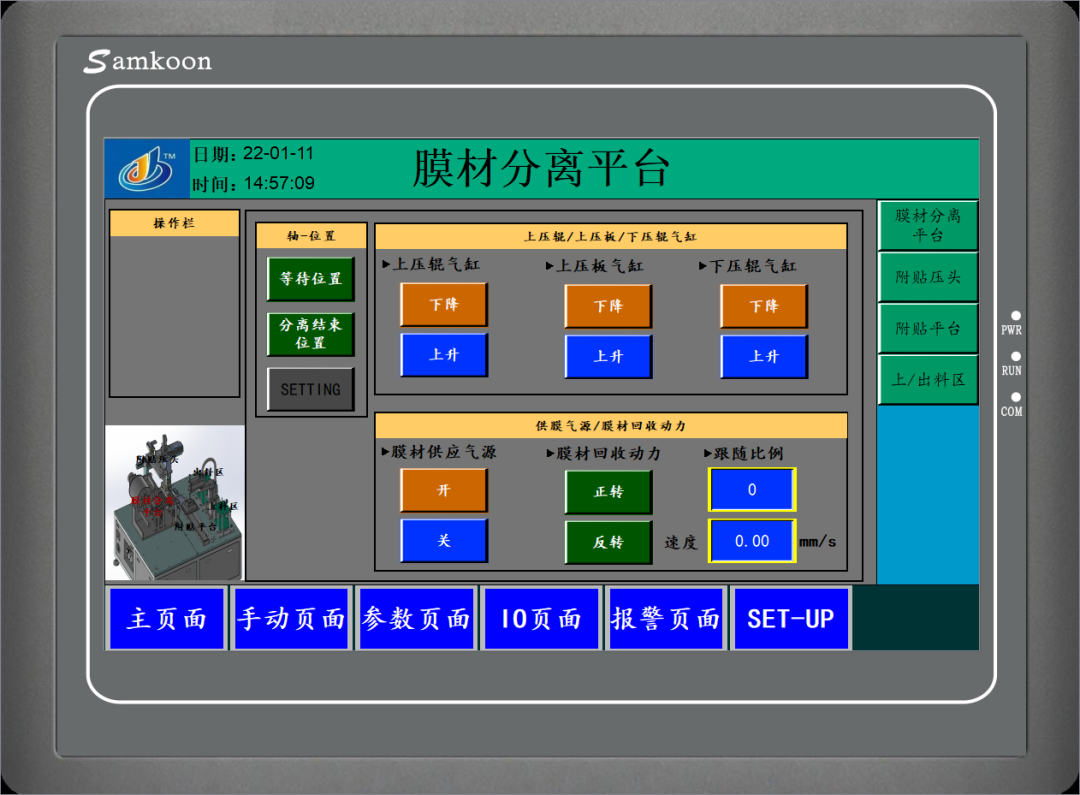Screen dimensions: 1080x795
Task: Open the 上/出料区 side tab
Action: pos(927,380)
